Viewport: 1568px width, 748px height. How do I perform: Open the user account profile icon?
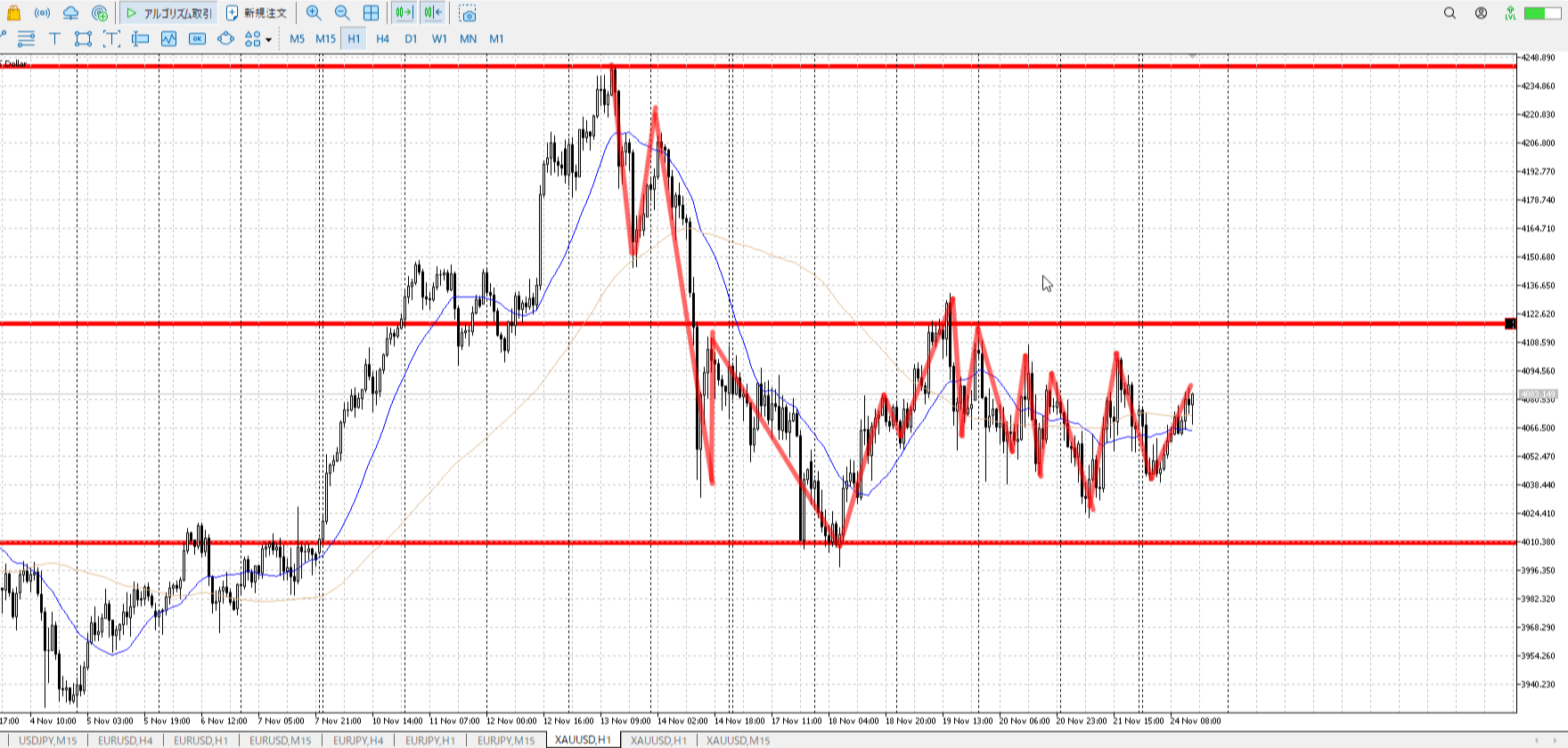click(1481, 13)
